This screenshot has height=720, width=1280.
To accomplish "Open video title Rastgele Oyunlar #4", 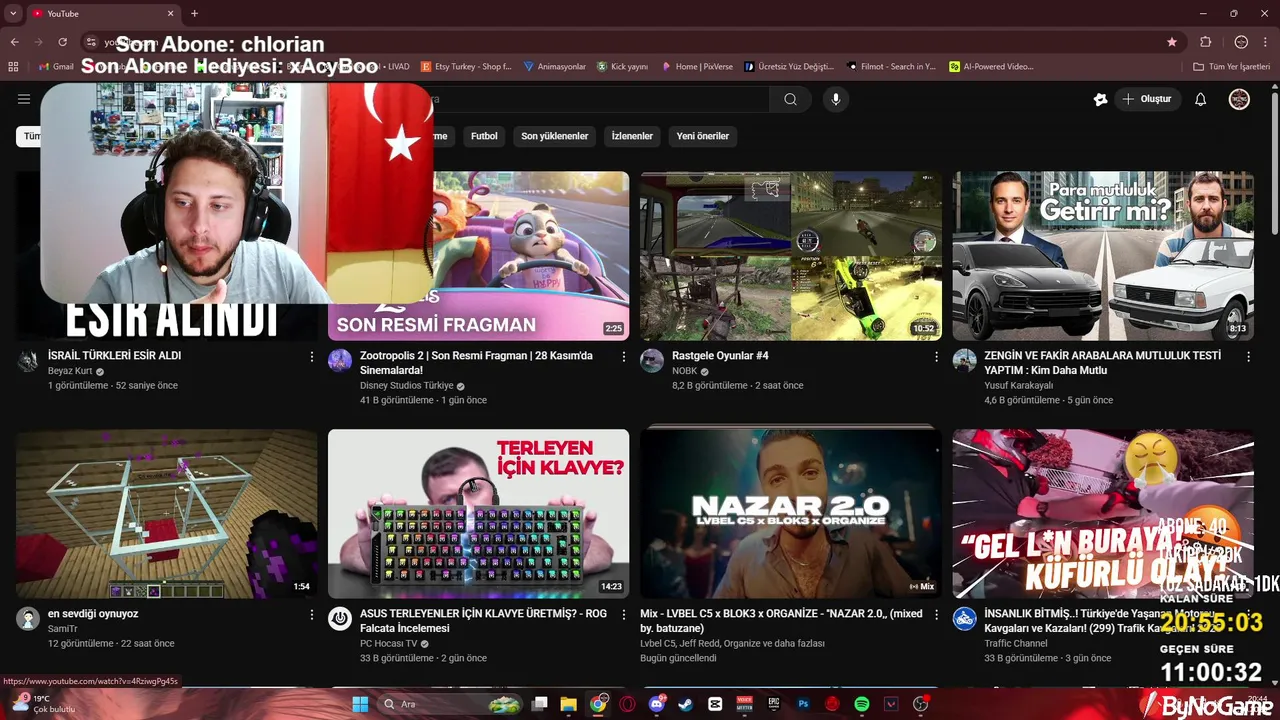I will 720,355.
